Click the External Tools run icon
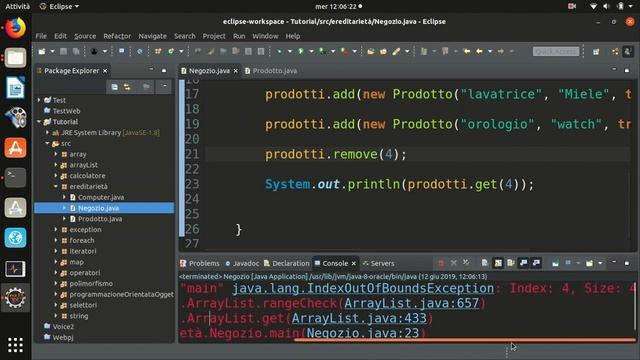This screenshot has height=360, width=640. click(x=344, y=51)
